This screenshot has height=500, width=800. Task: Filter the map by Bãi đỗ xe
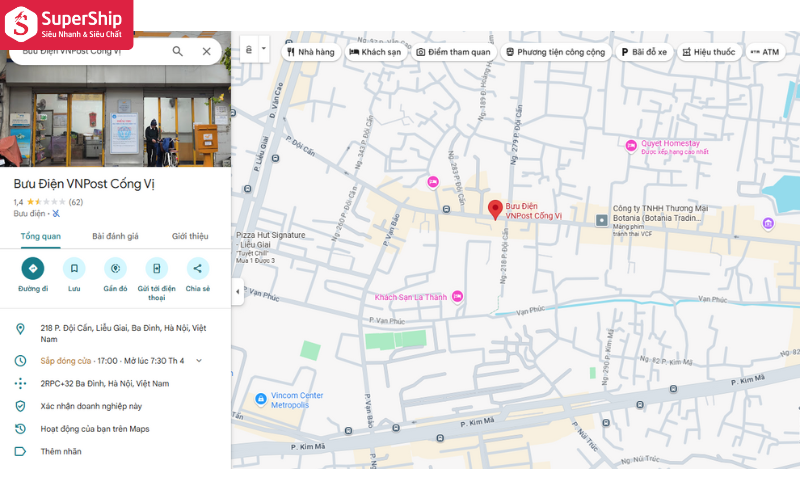[644, 52]
